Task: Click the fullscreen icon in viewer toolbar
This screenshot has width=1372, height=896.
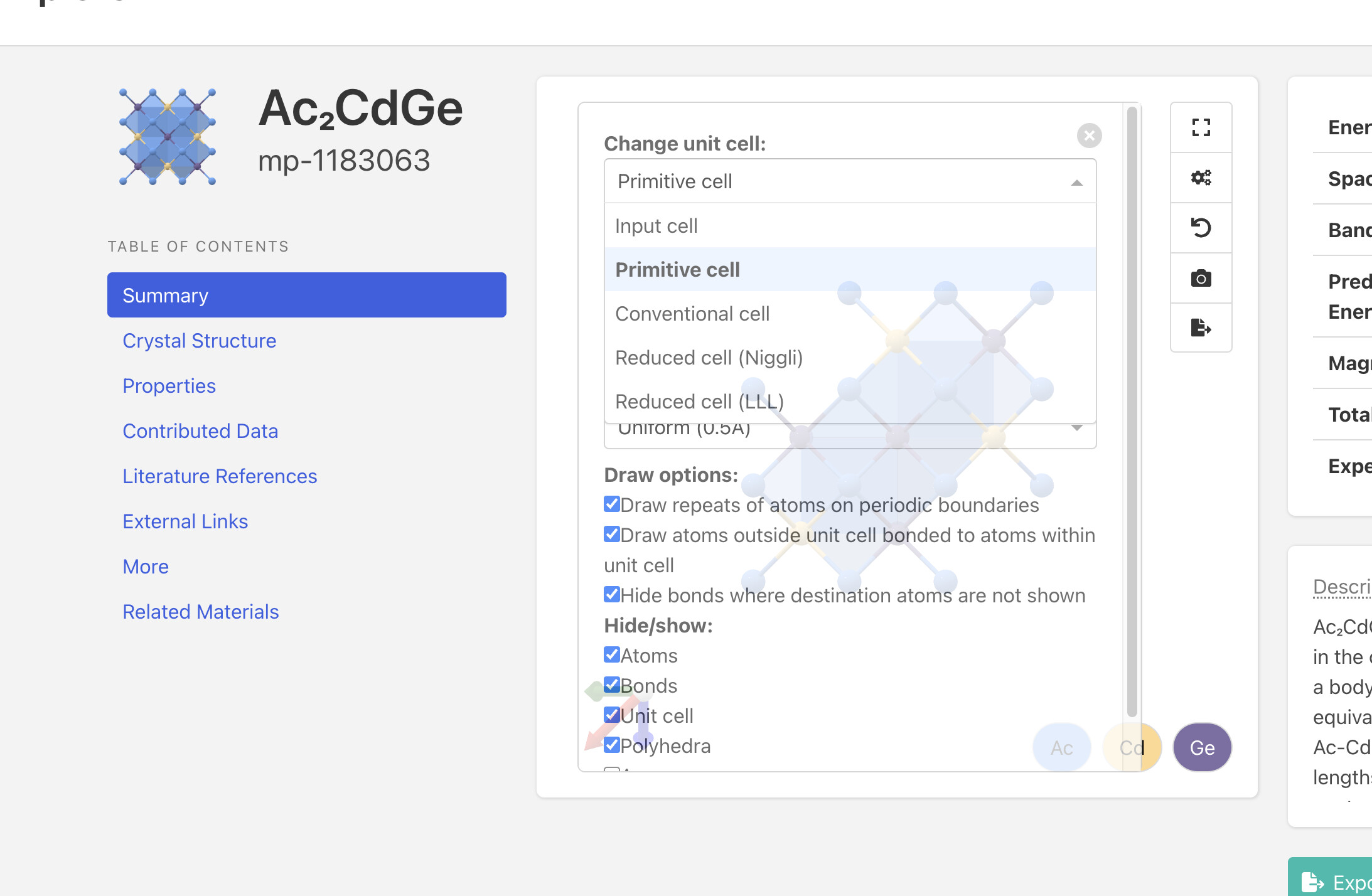Action: (1201, 127)
